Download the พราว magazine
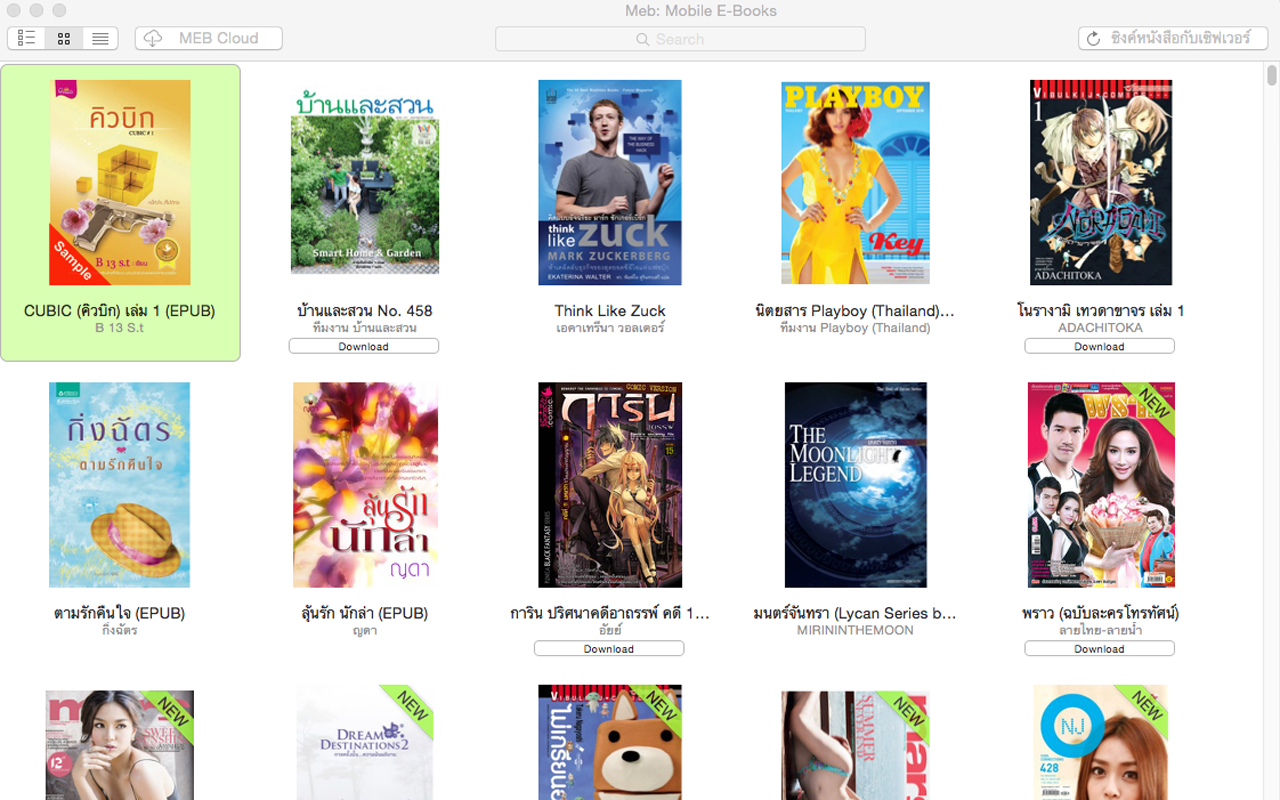The height and width of the screenshot is (800, 1280). click(x=1099, y=648)
